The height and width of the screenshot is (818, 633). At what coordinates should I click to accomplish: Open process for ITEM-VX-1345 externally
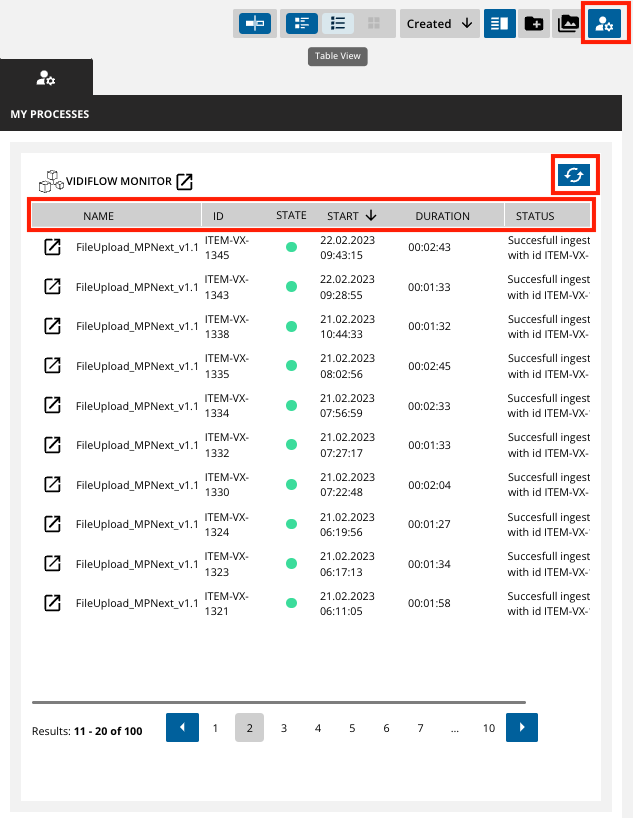click(x=52, y=247)
